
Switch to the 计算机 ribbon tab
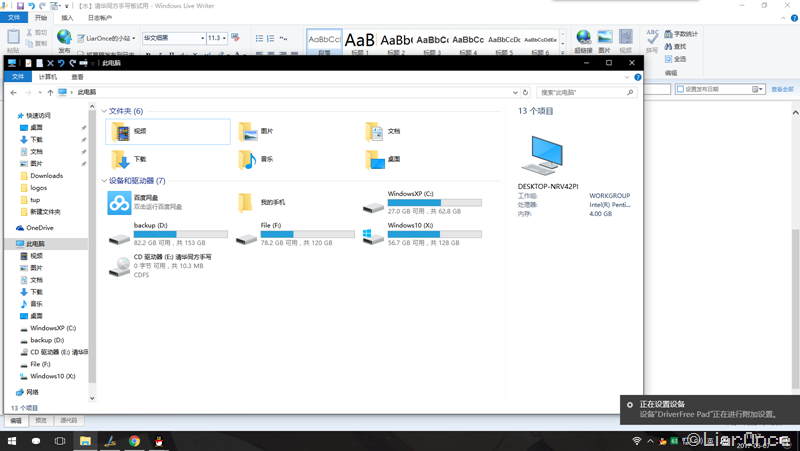tap(47, 77)
